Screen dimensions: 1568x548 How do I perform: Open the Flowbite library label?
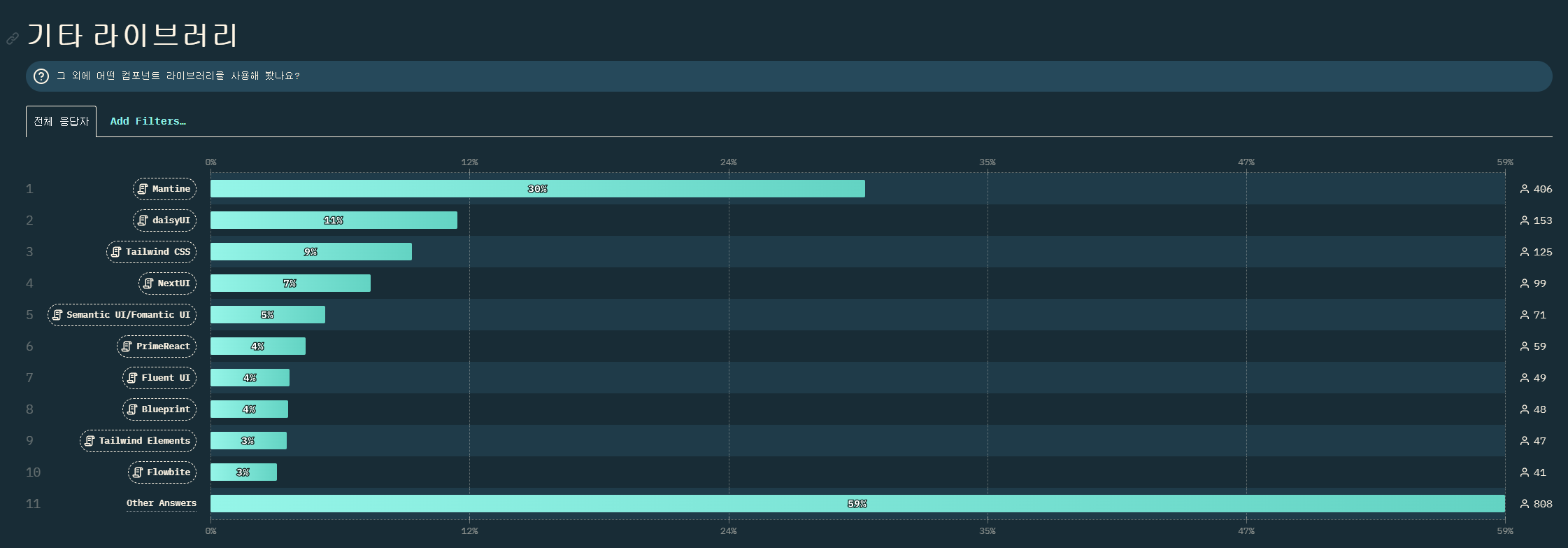(162, 472)
